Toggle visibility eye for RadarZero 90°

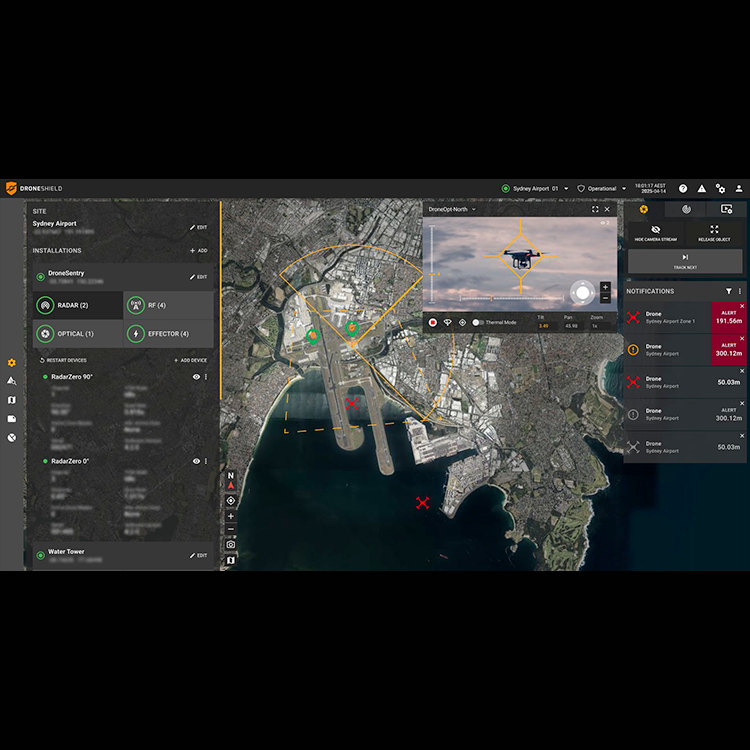click(x=196, y=377)
